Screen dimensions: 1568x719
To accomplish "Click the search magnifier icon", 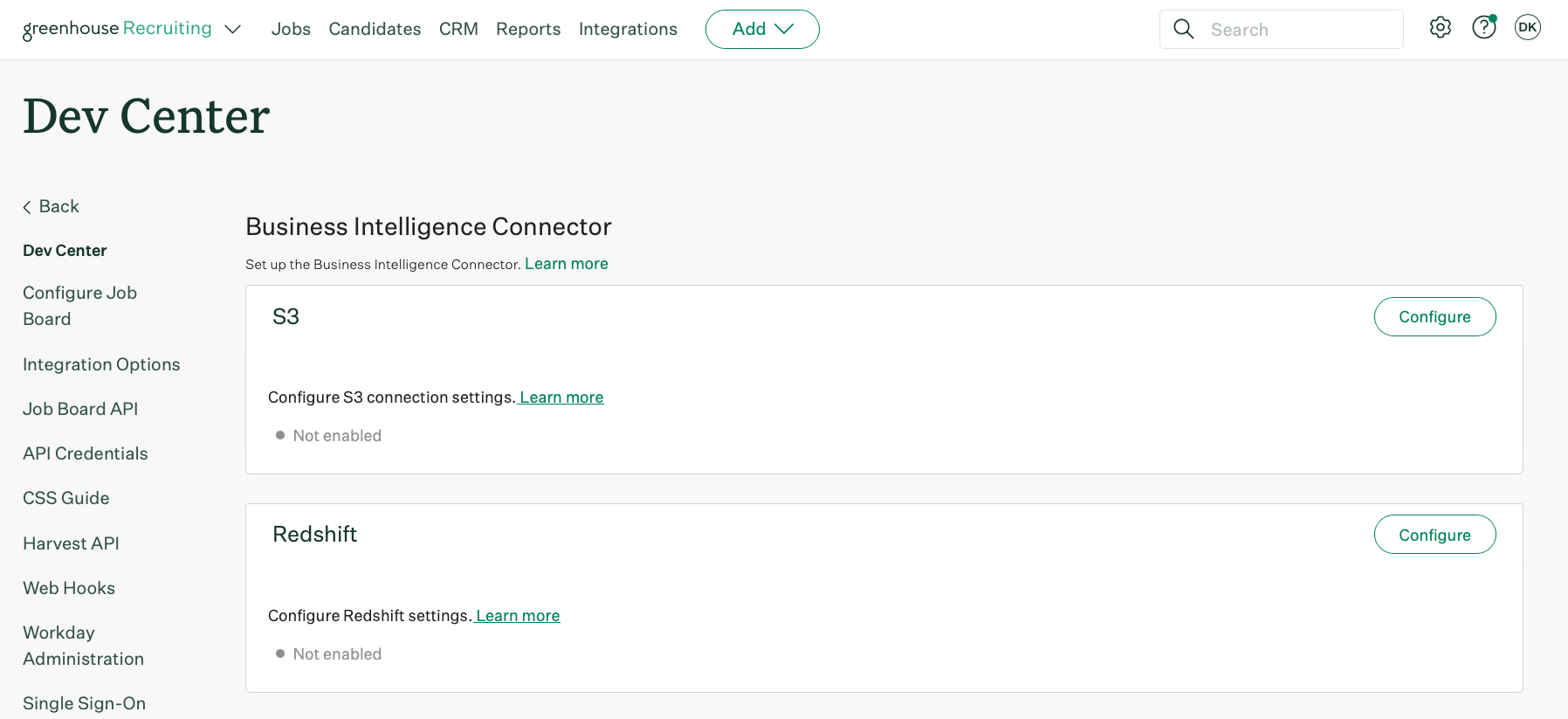I will 1184,29.
